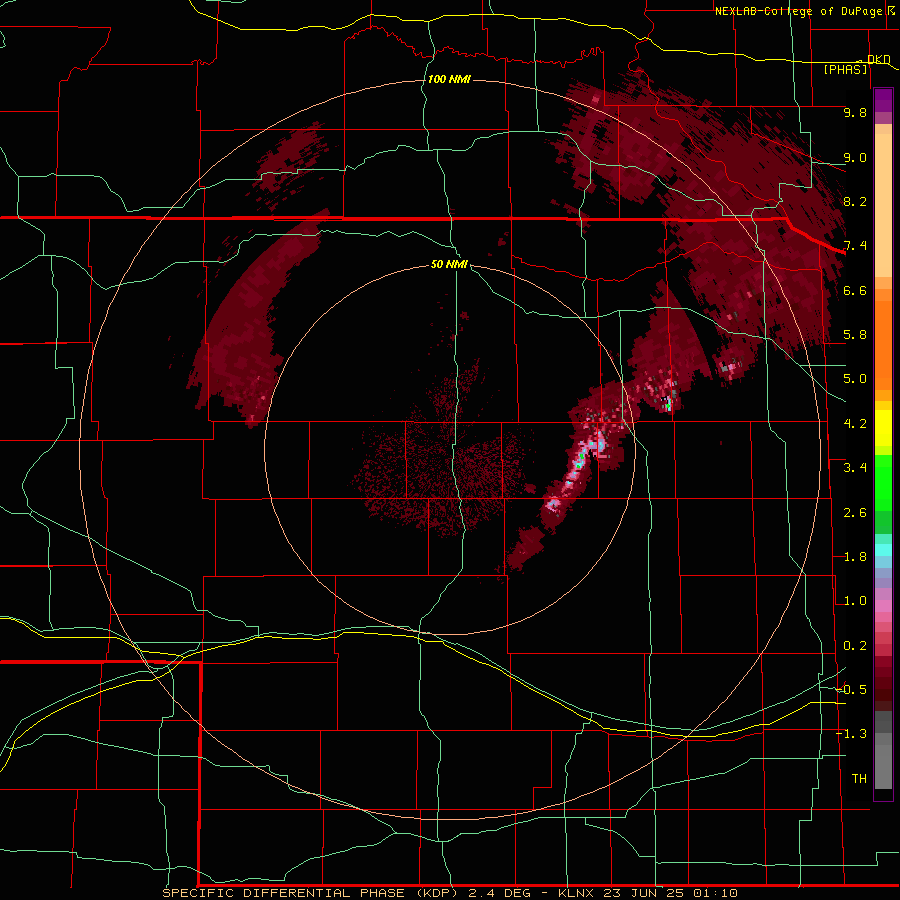Click the 9.0 value on the color scale
900x900 pixels.
coord(855,157)
